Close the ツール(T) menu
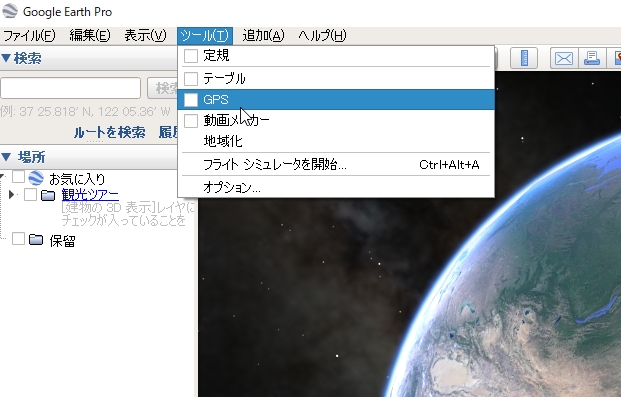Viewport: 621px width, 397px height. (205, 36)
